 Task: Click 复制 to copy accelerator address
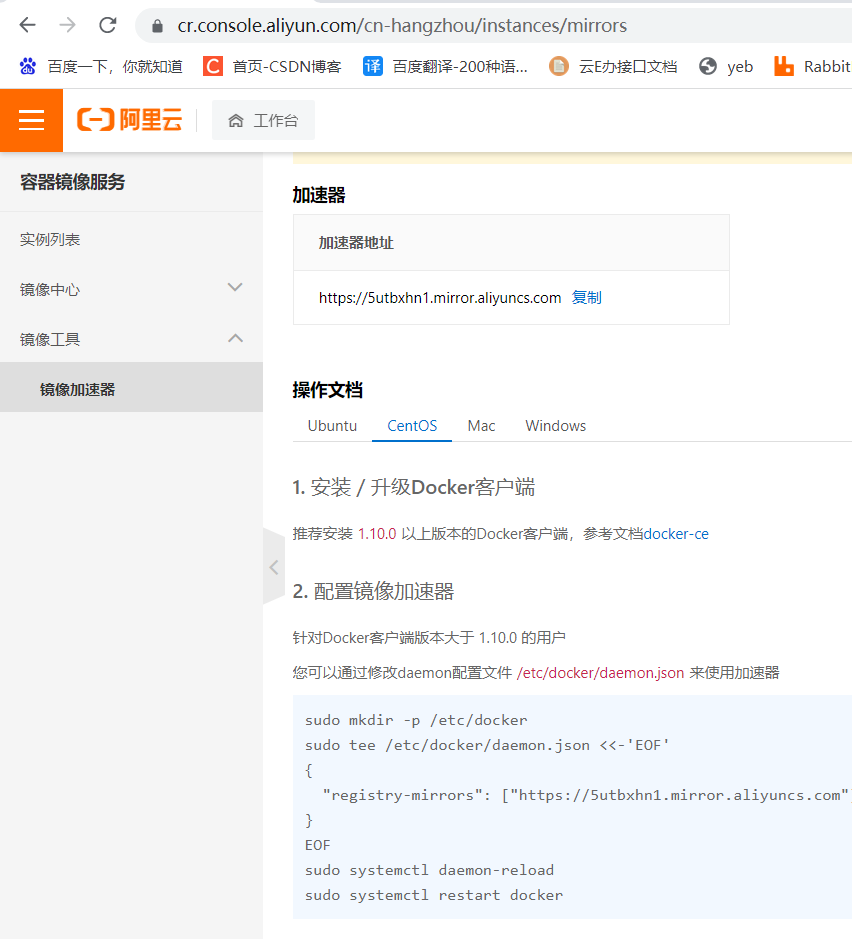coord(586,298)
